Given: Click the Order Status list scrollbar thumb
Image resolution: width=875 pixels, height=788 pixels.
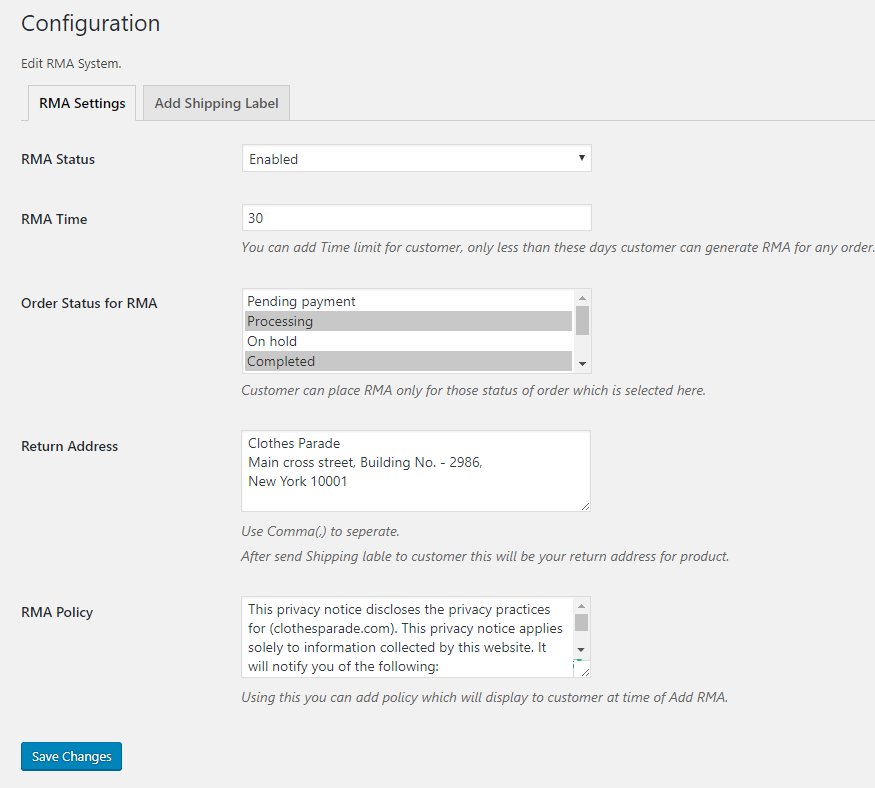Looking at the screenshot, I should coord(582,320).
